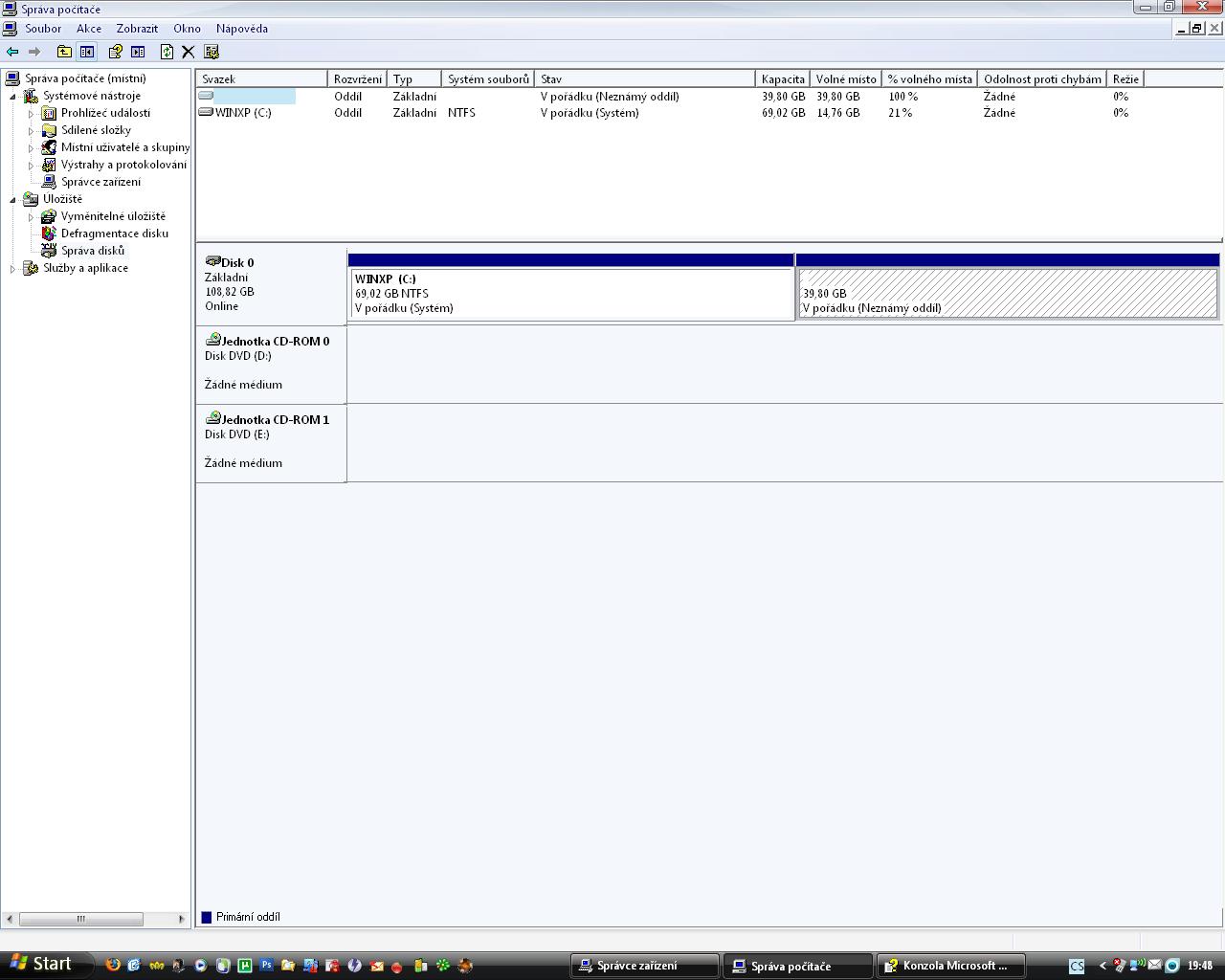Click the Vyměnitelné úložiště icon
This screenshot has height=980, width=1225.
tap(49, 216)
